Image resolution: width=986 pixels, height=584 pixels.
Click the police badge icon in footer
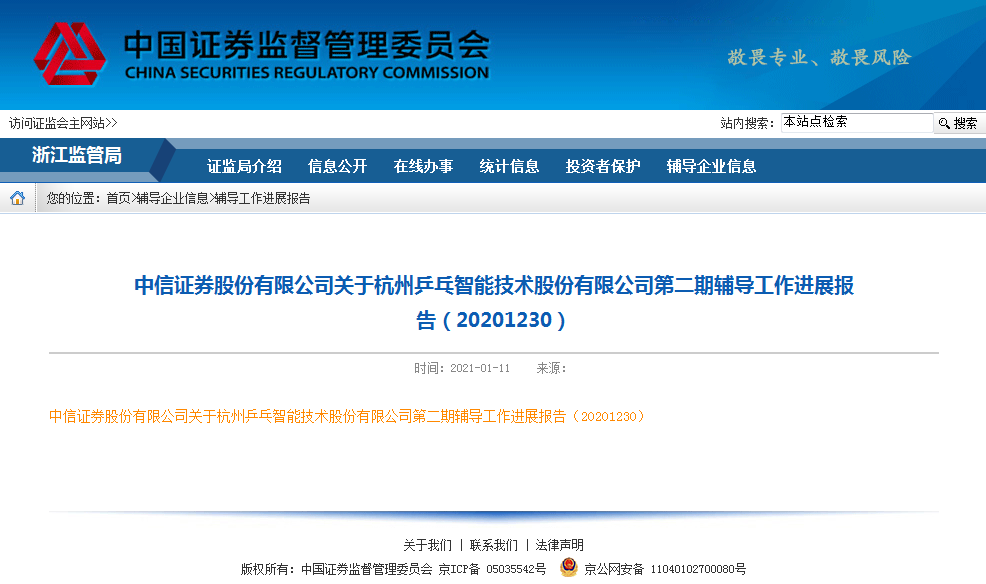[568, 567]
